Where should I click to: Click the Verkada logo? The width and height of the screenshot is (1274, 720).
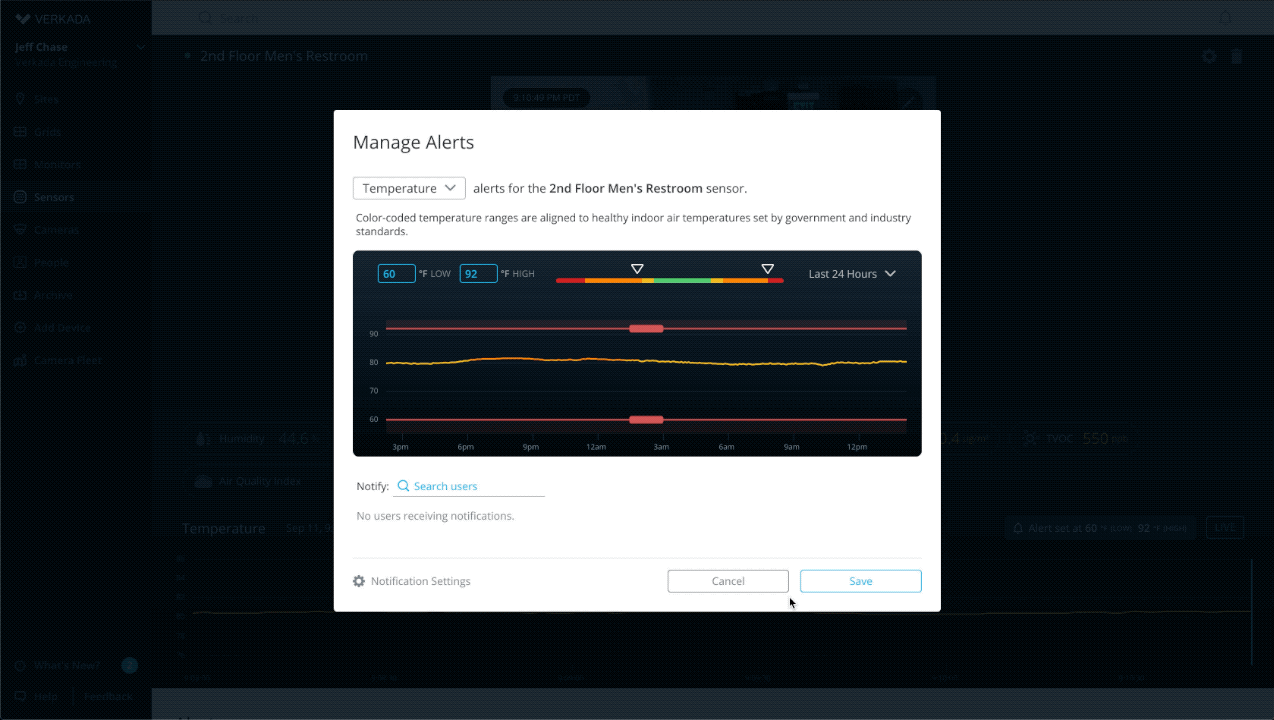[x=22, y=18]
